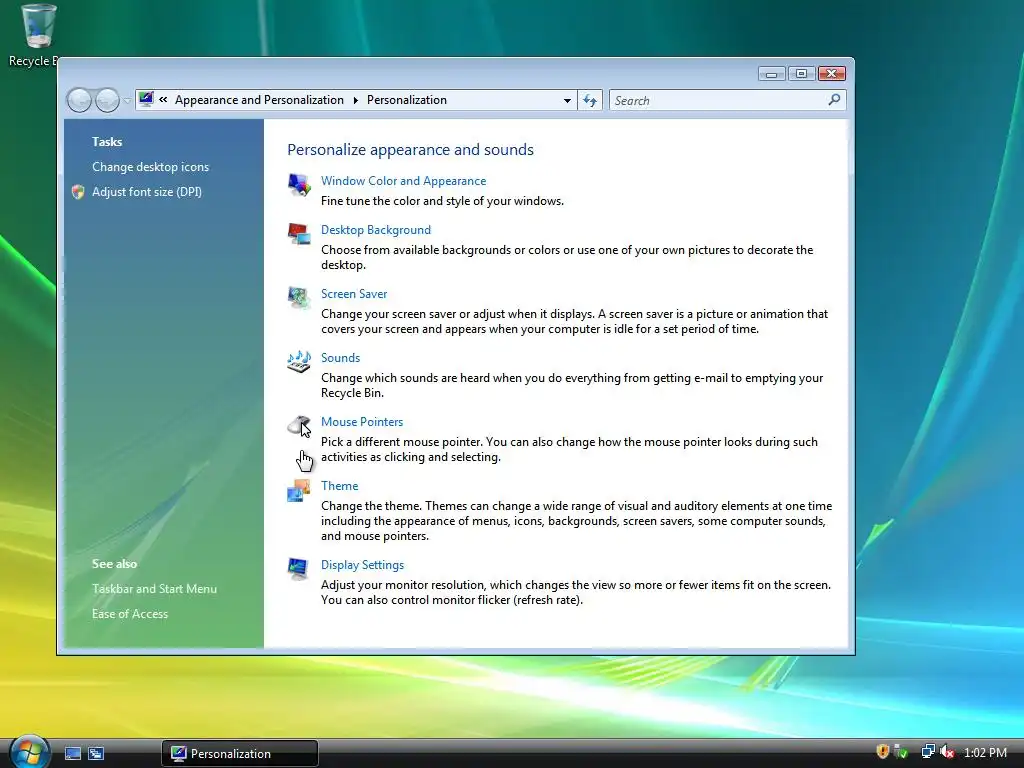Click the Tasks heading in sidebar

(107, 142)
